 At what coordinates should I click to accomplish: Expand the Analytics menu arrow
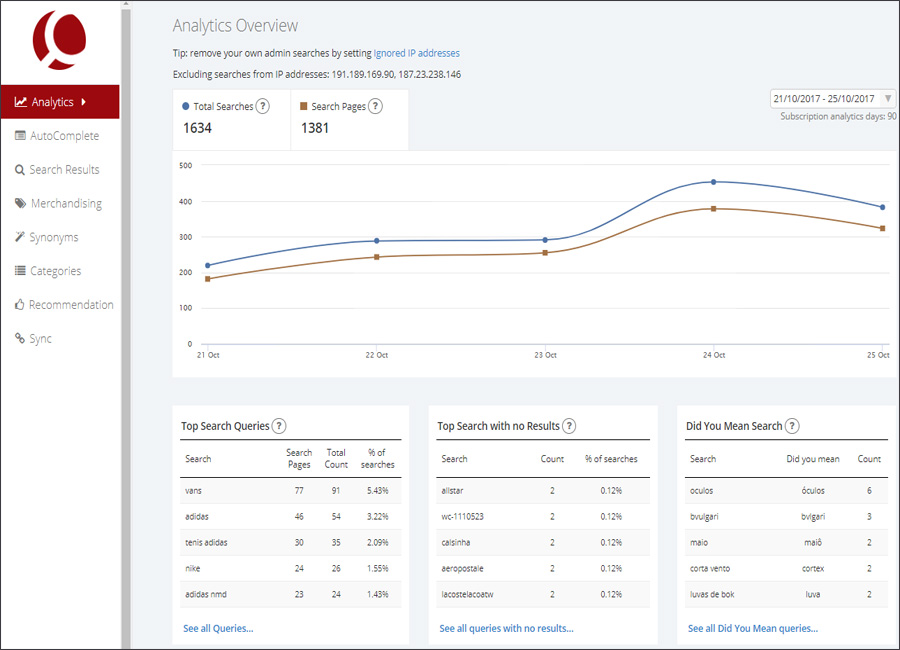84,102
